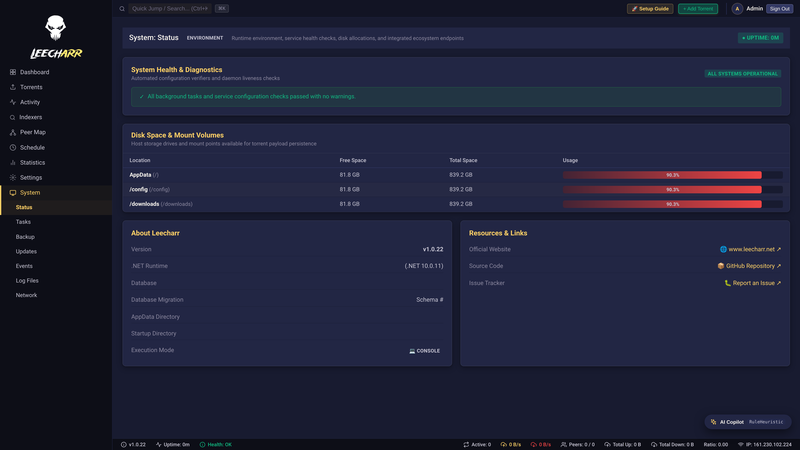Click the Settings gear icon in sidebar
Viewport: 800px width, 450px height.
pyautogui.click(x=13, y=178)
